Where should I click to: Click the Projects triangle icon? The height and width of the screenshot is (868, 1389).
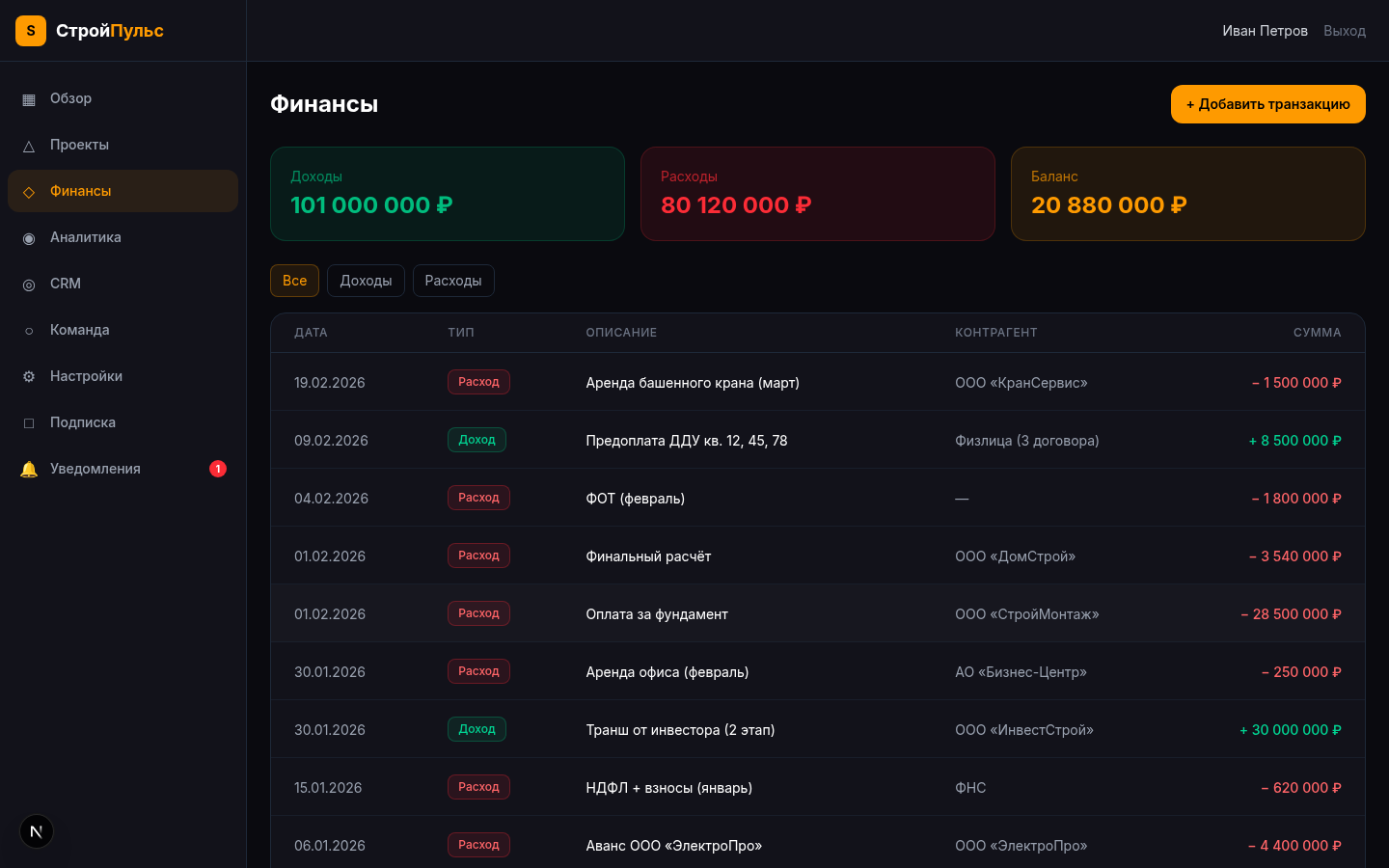[x=29, y=146]
